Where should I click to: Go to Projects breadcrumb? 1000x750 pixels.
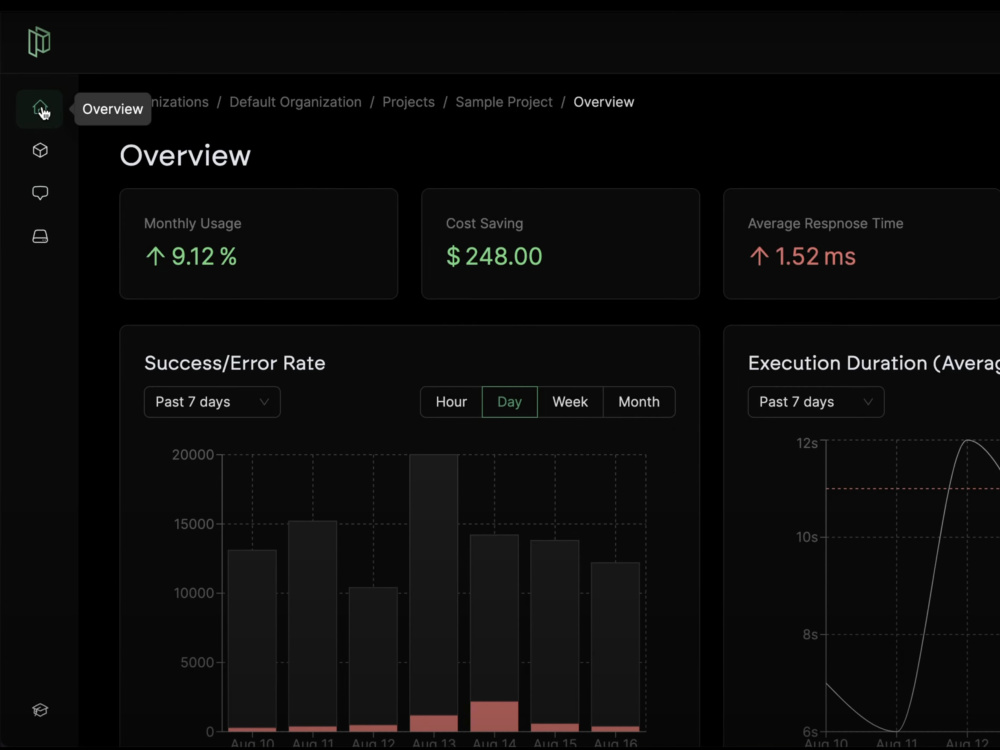coord(408,102)
